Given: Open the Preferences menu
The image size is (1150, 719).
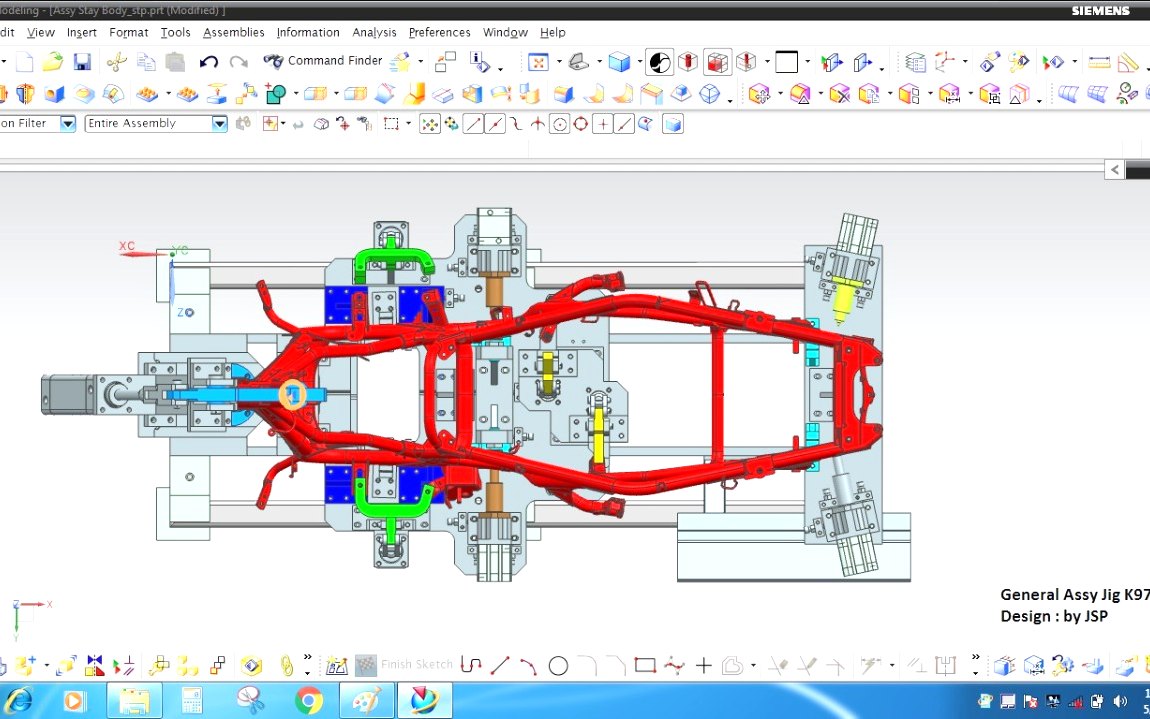Looking at the screenshot, I should pyautogui.click(x=439, y=32).
